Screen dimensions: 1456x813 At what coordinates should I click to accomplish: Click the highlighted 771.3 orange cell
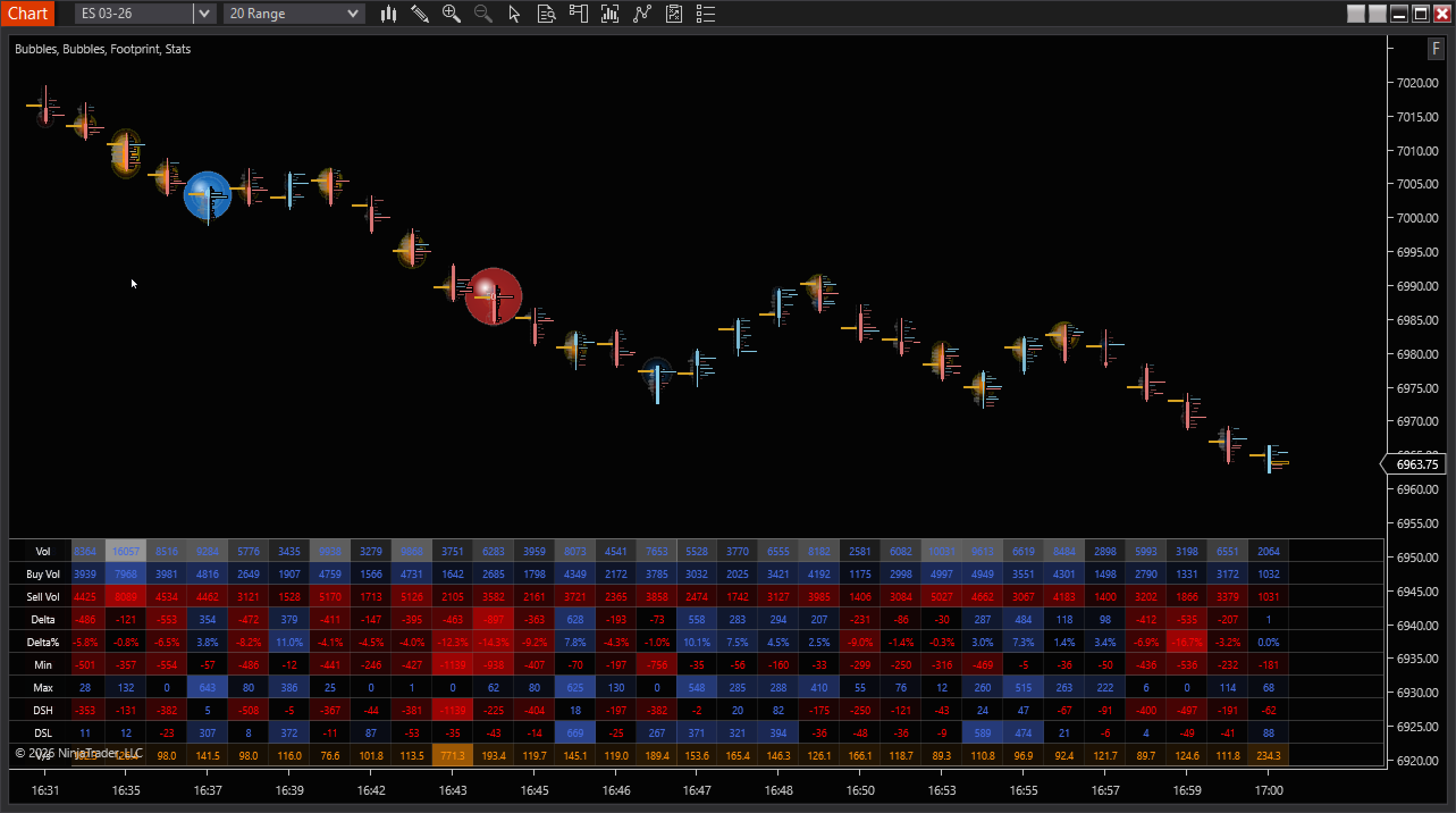[x=452, y=756]
